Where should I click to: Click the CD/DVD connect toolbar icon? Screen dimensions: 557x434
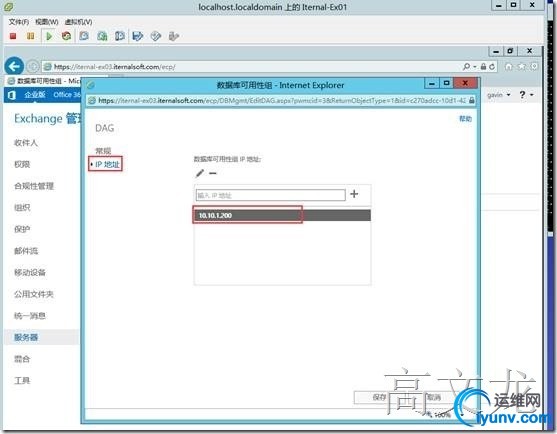(x=156, y=36)
